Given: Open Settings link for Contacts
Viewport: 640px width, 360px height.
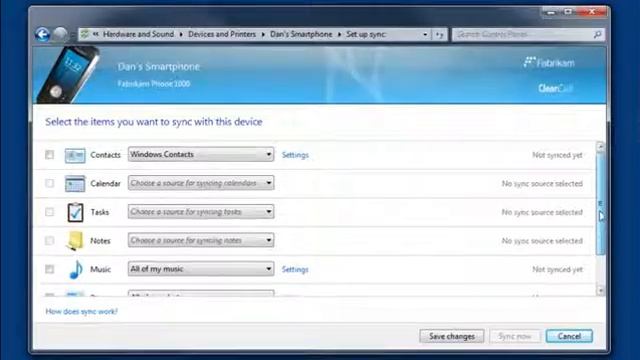Looking at the screenshot, I should [295, 155].
